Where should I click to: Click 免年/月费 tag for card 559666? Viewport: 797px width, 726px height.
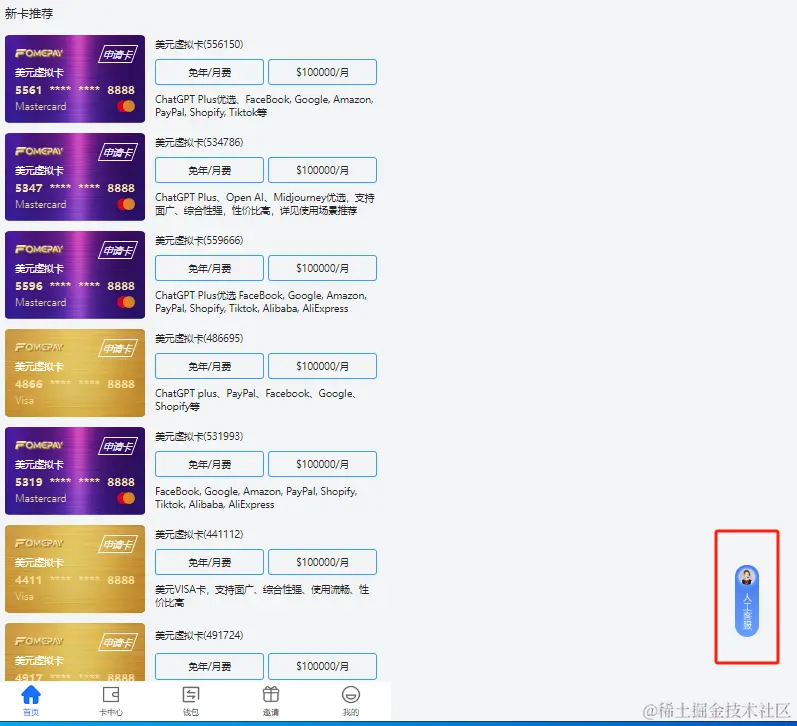[209, 268]
